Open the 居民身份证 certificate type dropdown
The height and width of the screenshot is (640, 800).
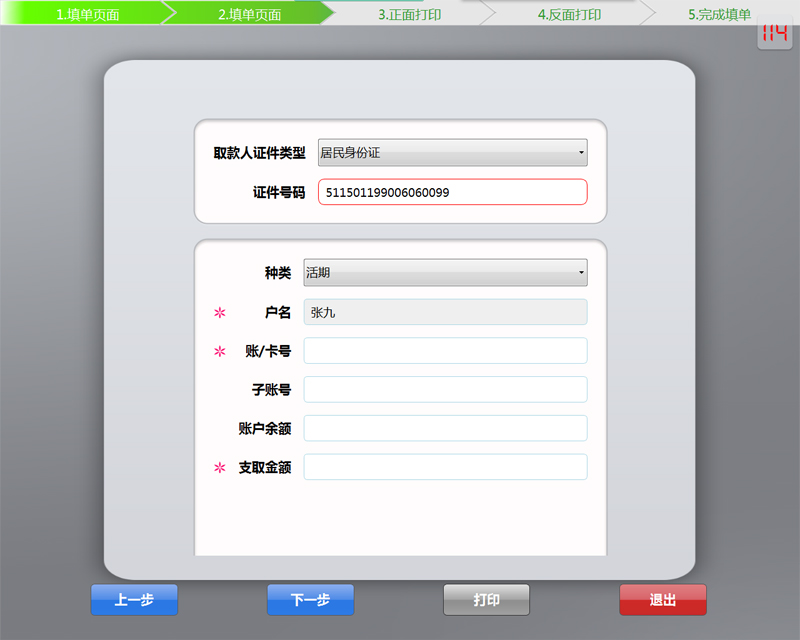(450, 152)
